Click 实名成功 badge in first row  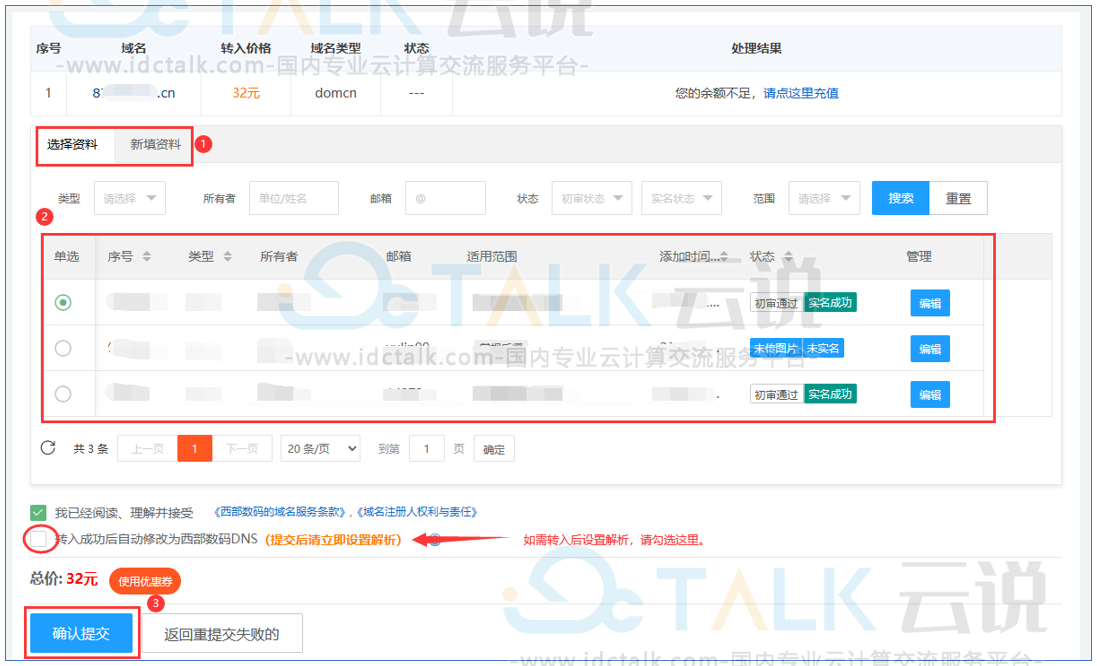point(830,302)
